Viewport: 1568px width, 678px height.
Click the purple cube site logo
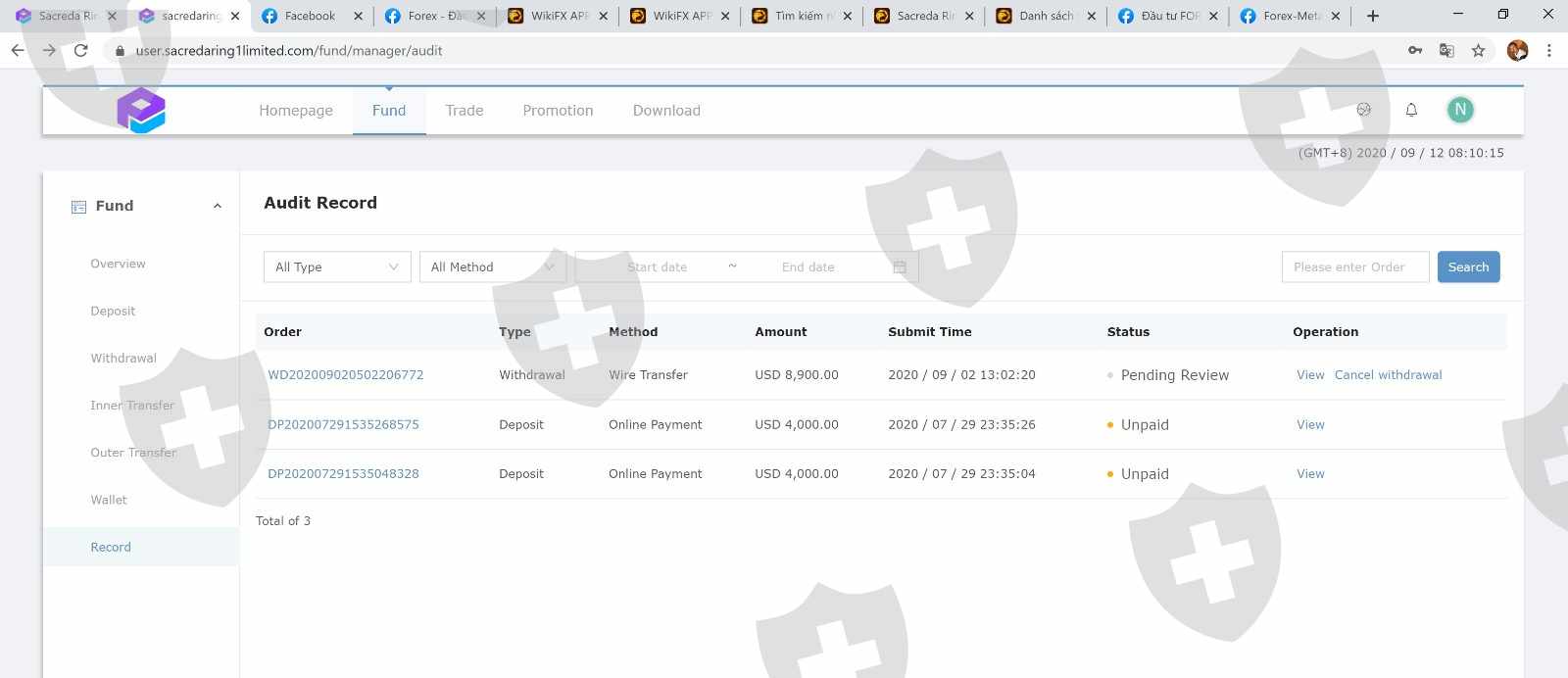click(x=141, y=110)
